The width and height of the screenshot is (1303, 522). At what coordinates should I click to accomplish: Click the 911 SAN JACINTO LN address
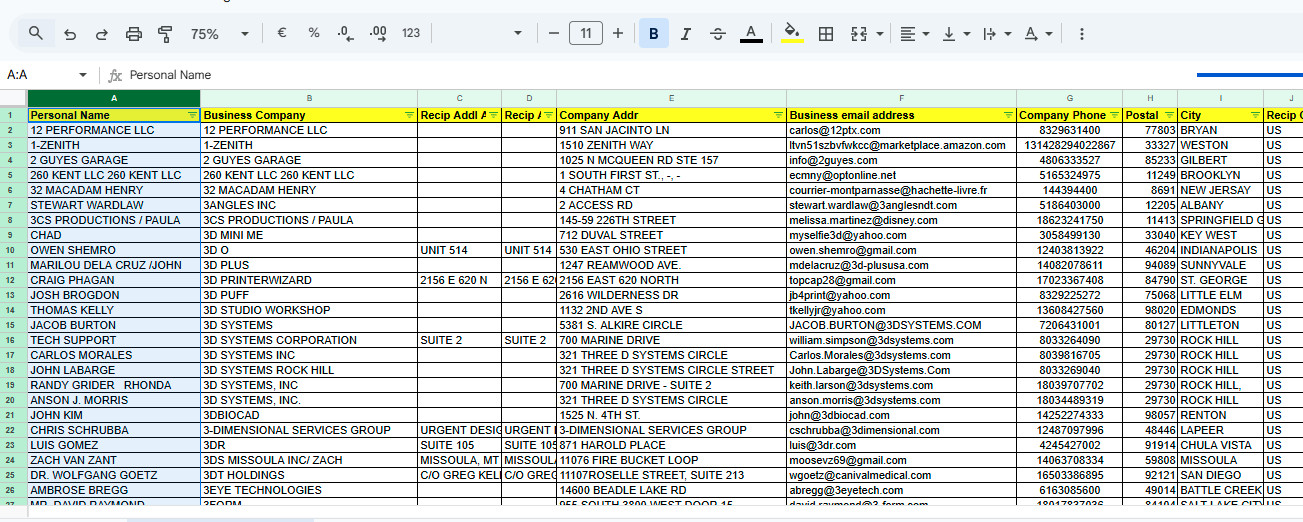tap(671, 130)
